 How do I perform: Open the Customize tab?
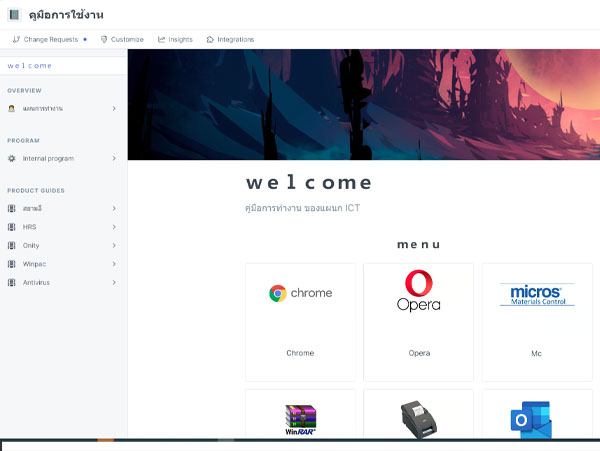(122, 39)
